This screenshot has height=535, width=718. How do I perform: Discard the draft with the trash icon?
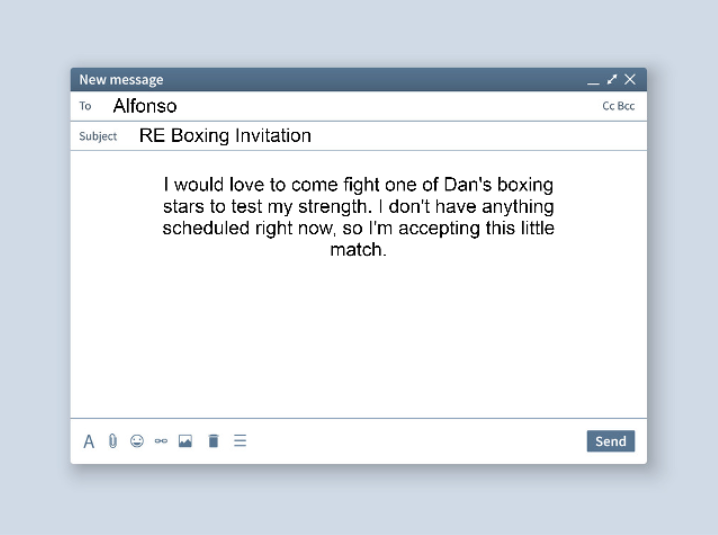coord(213,441)
